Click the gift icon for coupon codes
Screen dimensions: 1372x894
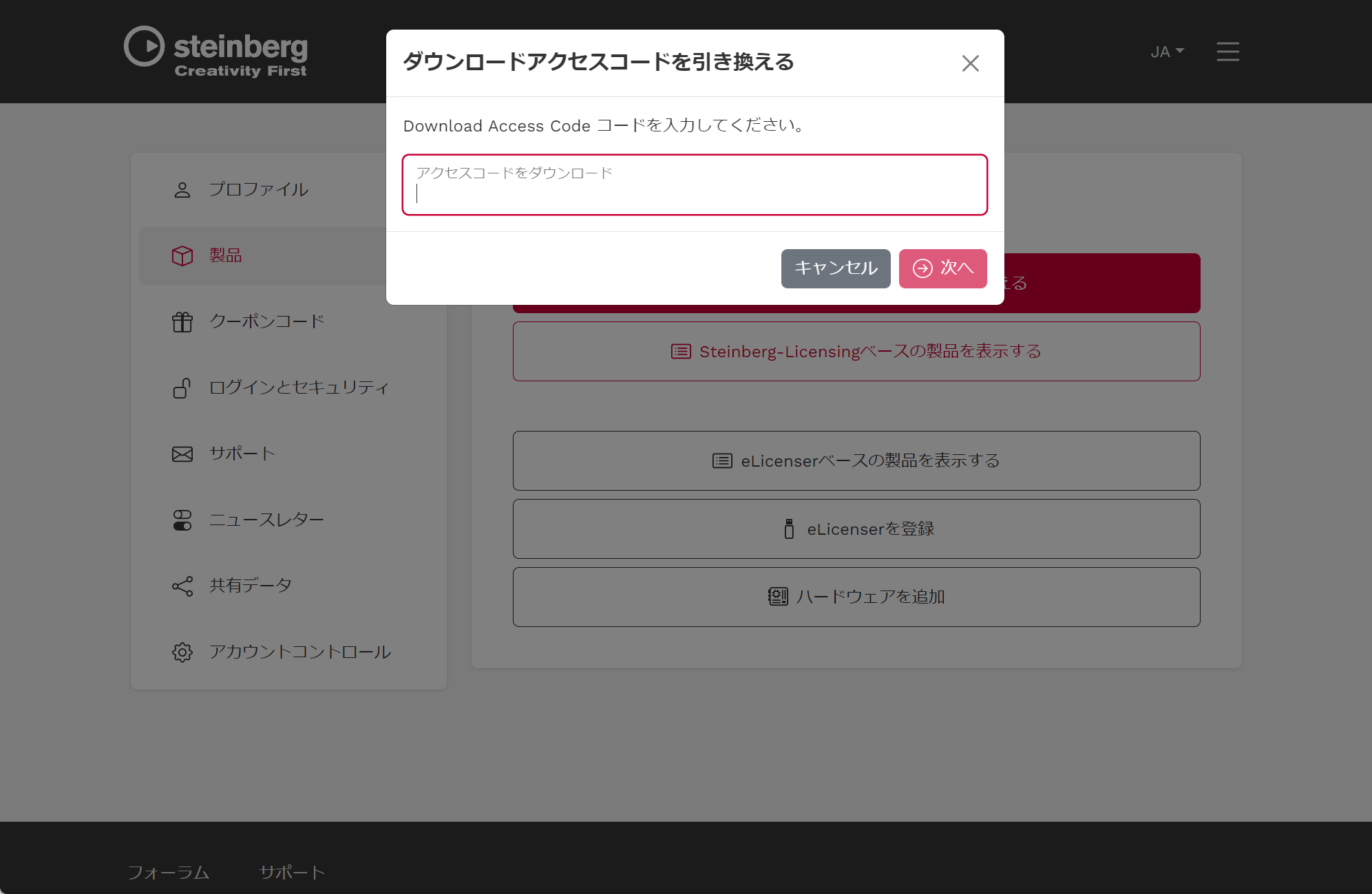182,322
